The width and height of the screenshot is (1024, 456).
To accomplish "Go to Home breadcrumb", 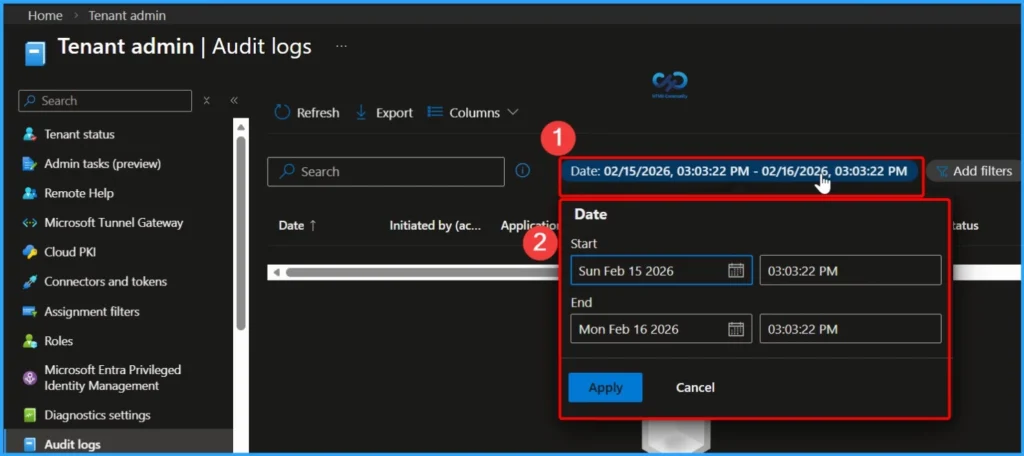I will (x=45, y=15).
